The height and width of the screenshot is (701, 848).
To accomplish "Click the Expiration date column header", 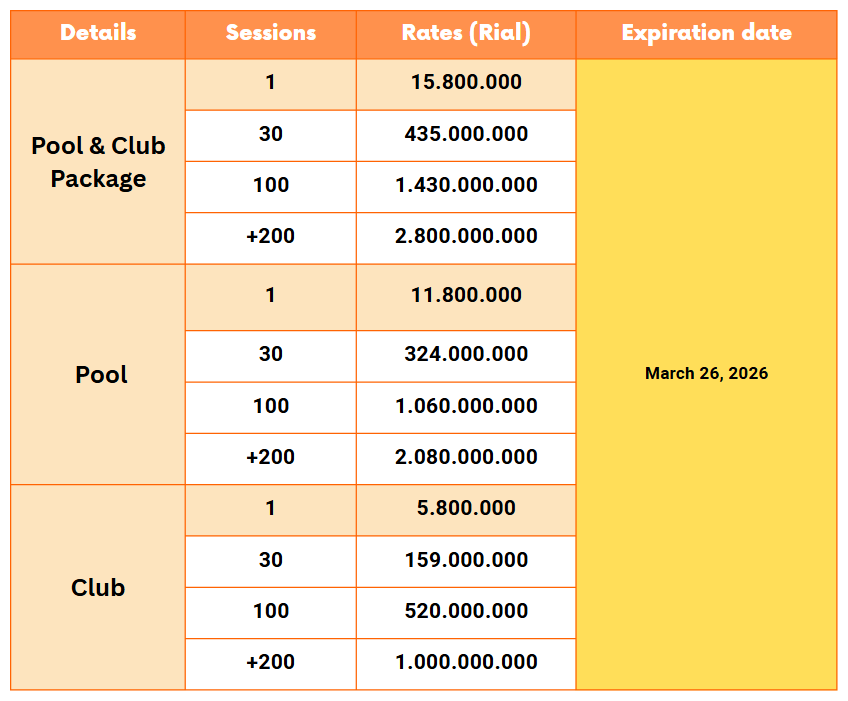I will (706, 33).
